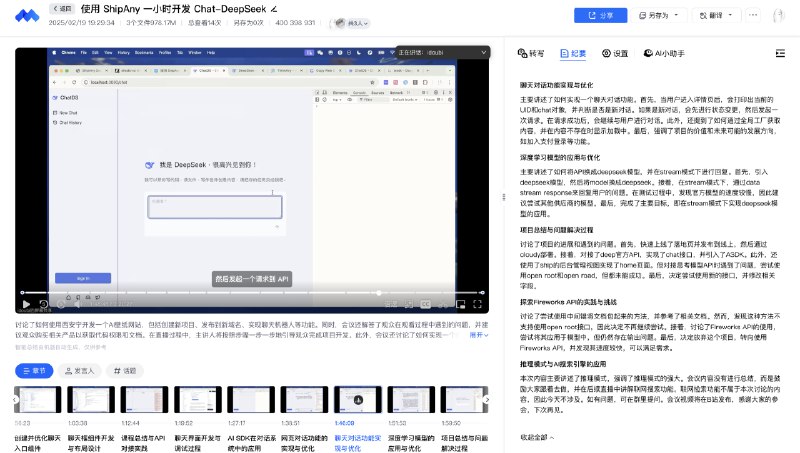Open the Translate (翻译) dropdown
The width and height of the screenshot is (800, 453).
(716, 15)
